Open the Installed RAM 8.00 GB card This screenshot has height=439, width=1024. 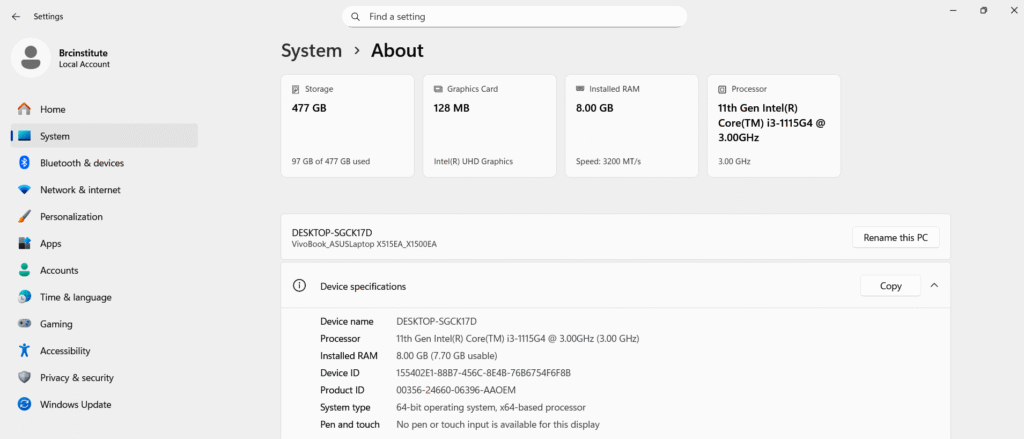click(632, 125)
